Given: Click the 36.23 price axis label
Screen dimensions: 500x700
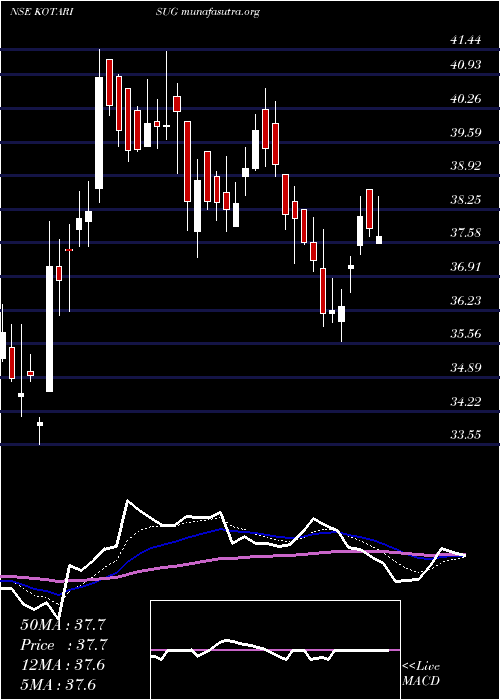Looking at the screenshot, I should tap(466, 300).
